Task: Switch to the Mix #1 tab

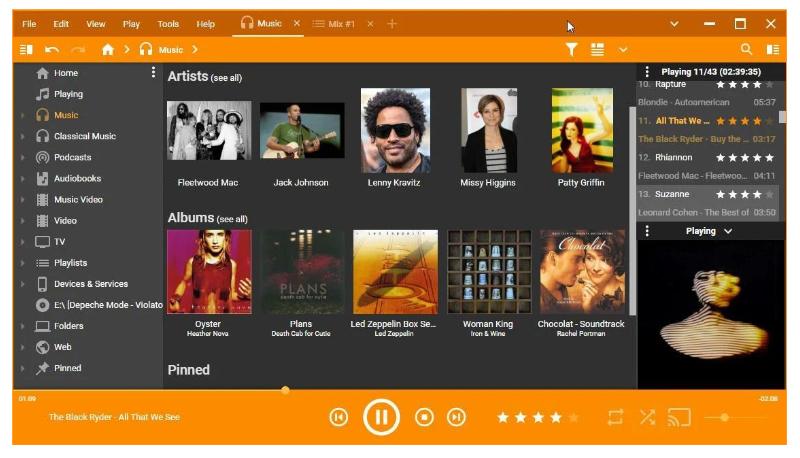Action: coord(334,24)
